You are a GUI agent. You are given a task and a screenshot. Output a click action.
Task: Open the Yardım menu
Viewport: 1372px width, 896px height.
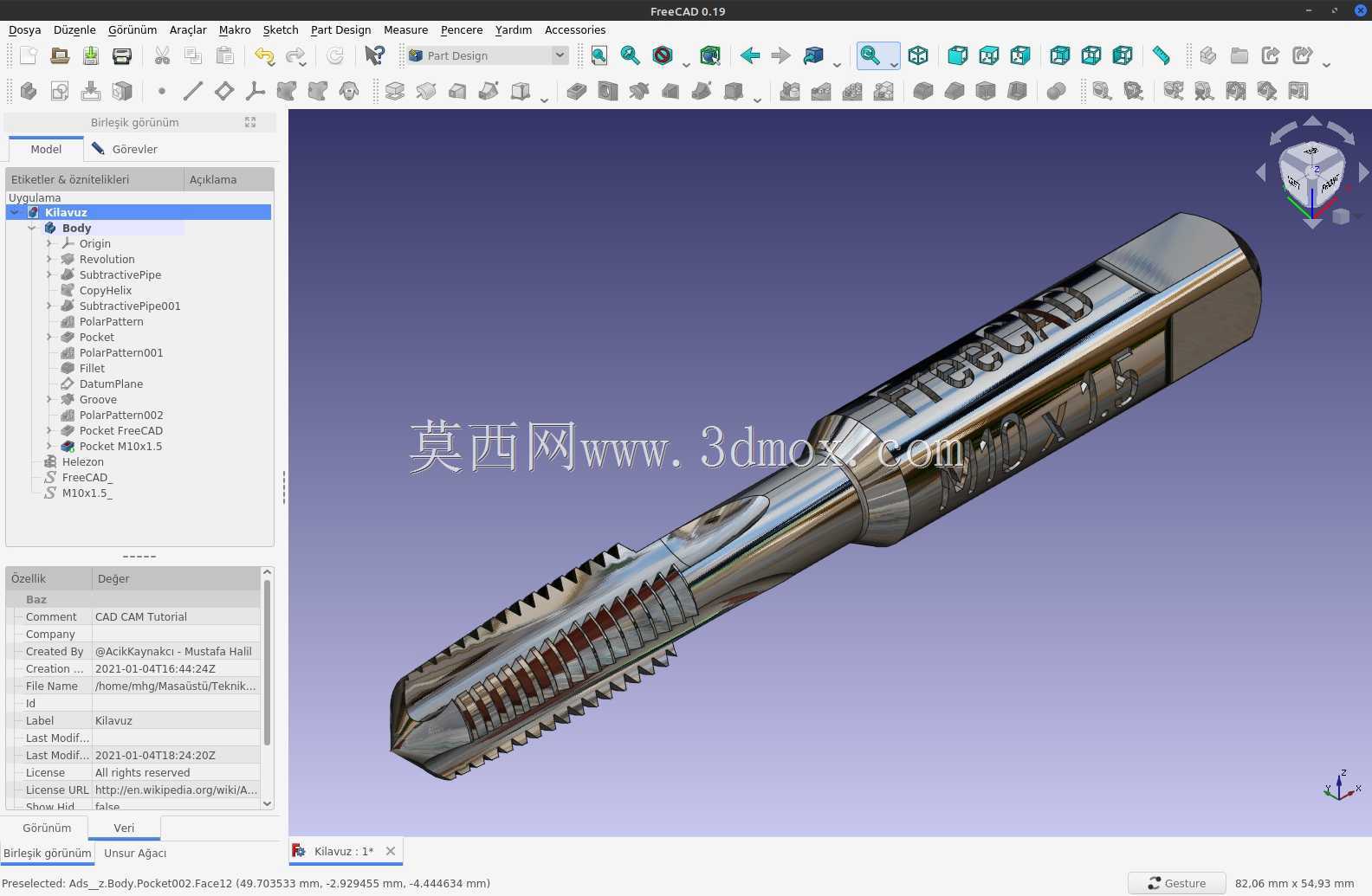point(514,29)
